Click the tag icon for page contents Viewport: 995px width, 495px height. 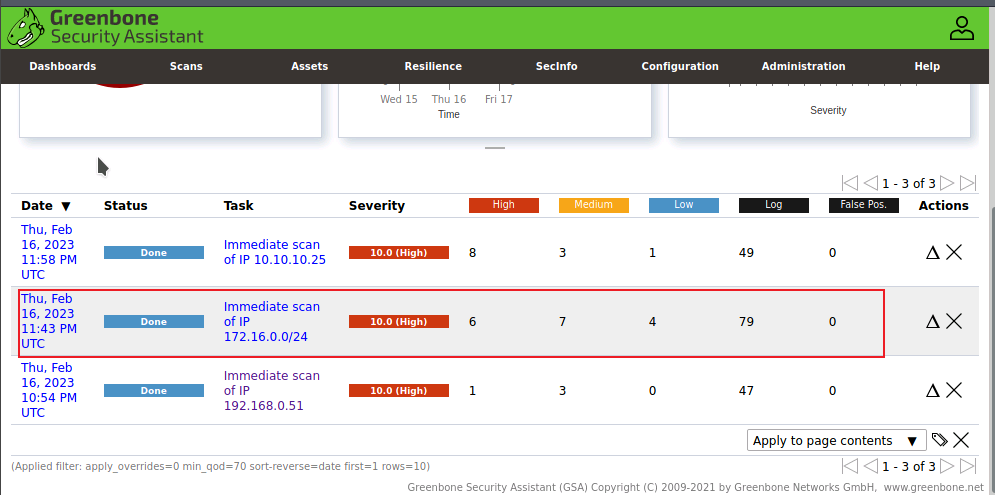pos(939,440)
